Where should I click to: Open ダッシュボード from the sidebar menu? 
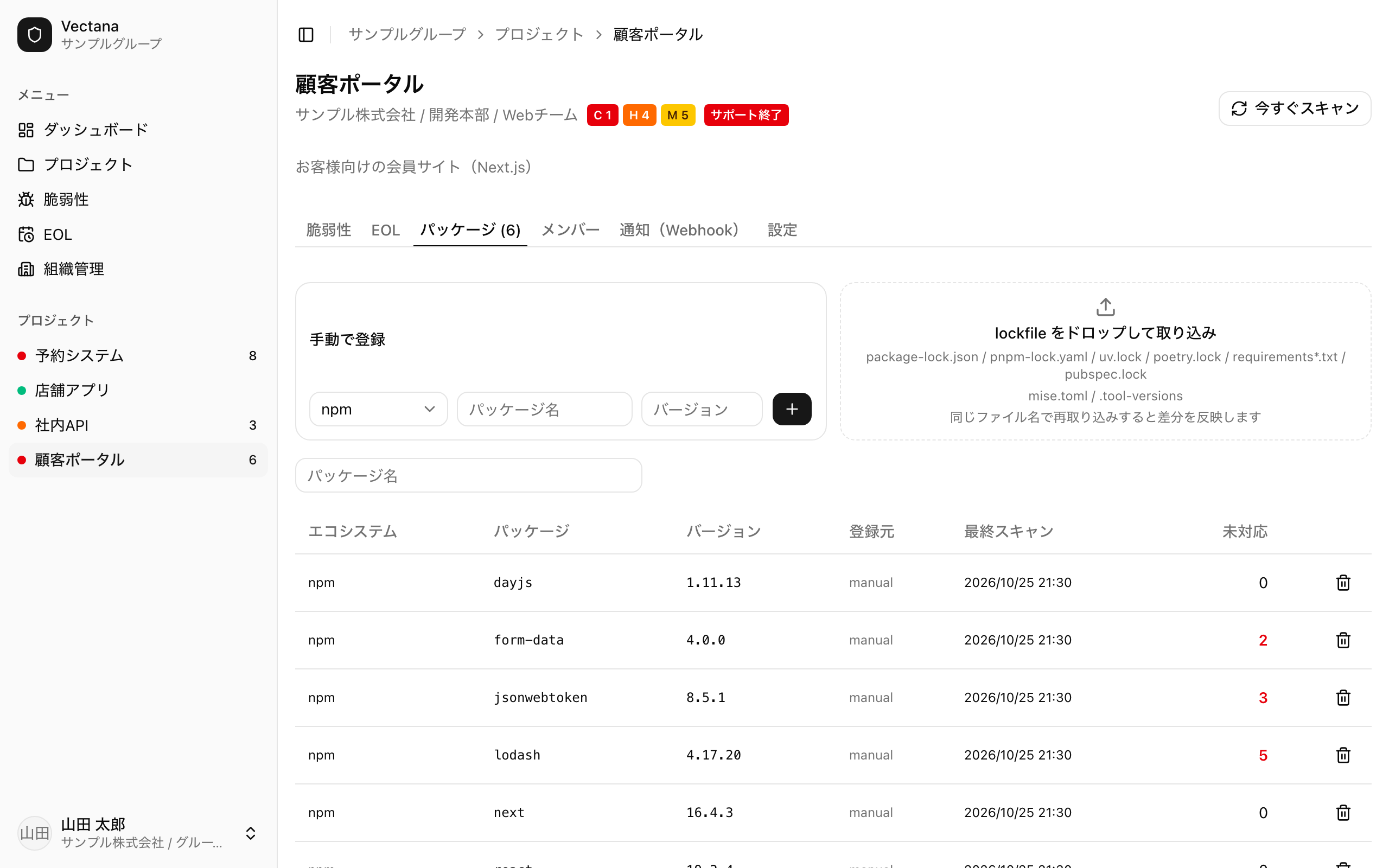pos(138,130)
